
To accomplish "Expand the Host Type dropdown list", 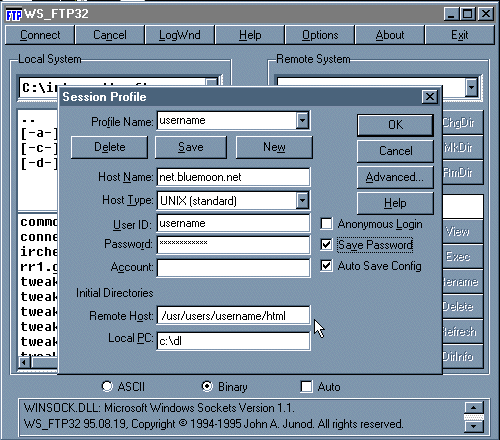I will click(x=302, y=201).
